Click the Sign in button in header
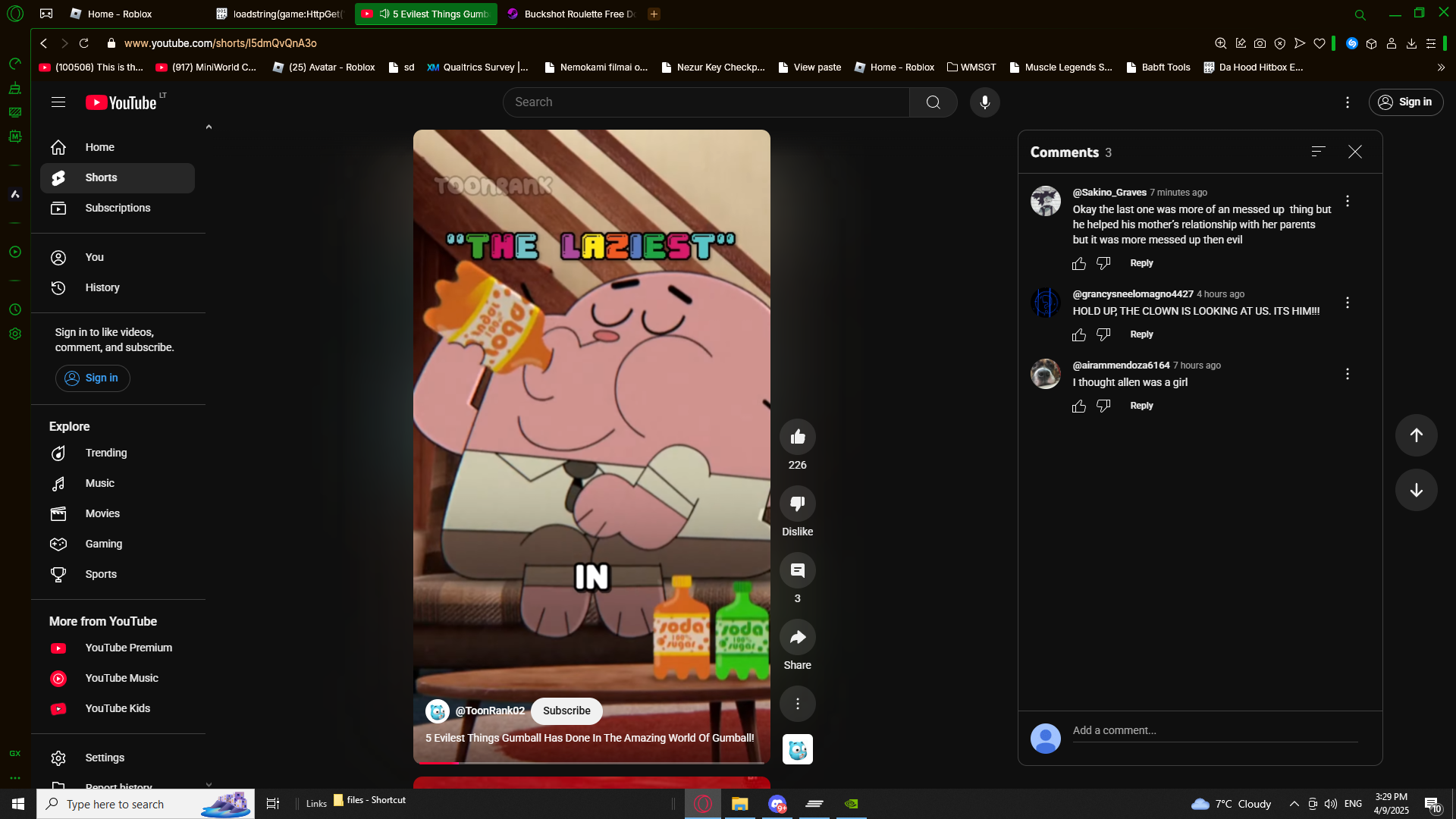 click(1405, 102)
